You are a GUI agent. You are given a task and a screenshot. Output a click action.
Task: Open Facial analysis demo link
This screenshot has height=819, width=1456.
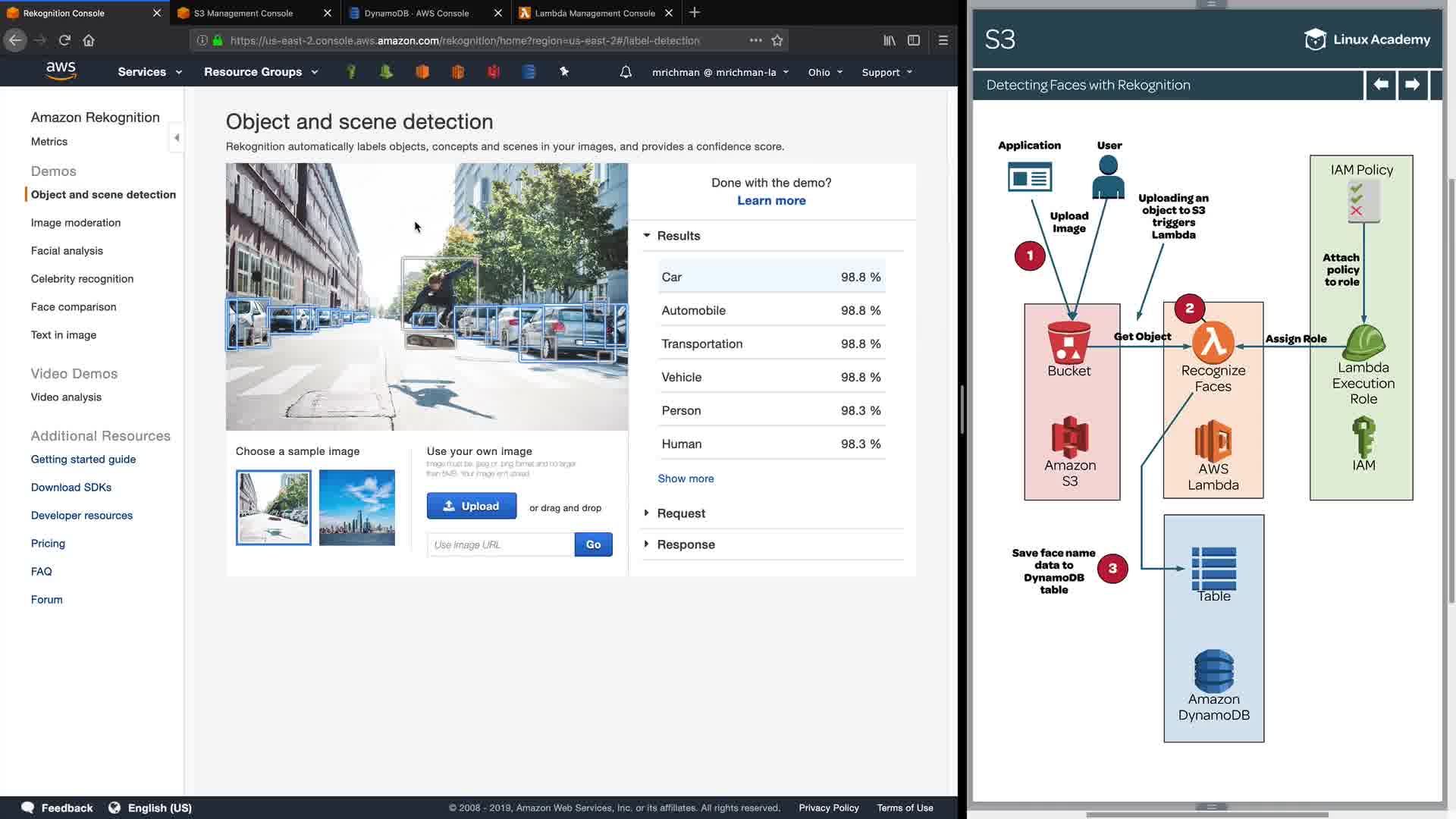[67, 251]
